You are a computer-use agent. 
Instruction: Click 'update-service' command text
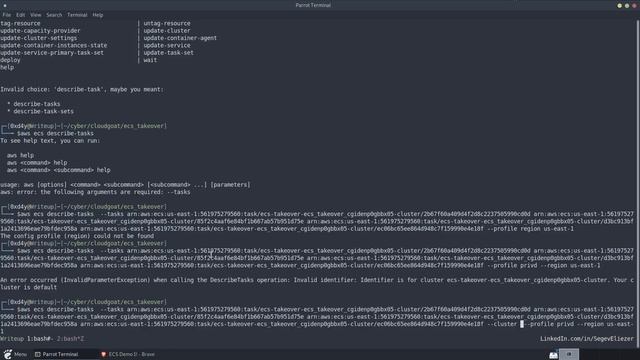(x=167, y=45)
